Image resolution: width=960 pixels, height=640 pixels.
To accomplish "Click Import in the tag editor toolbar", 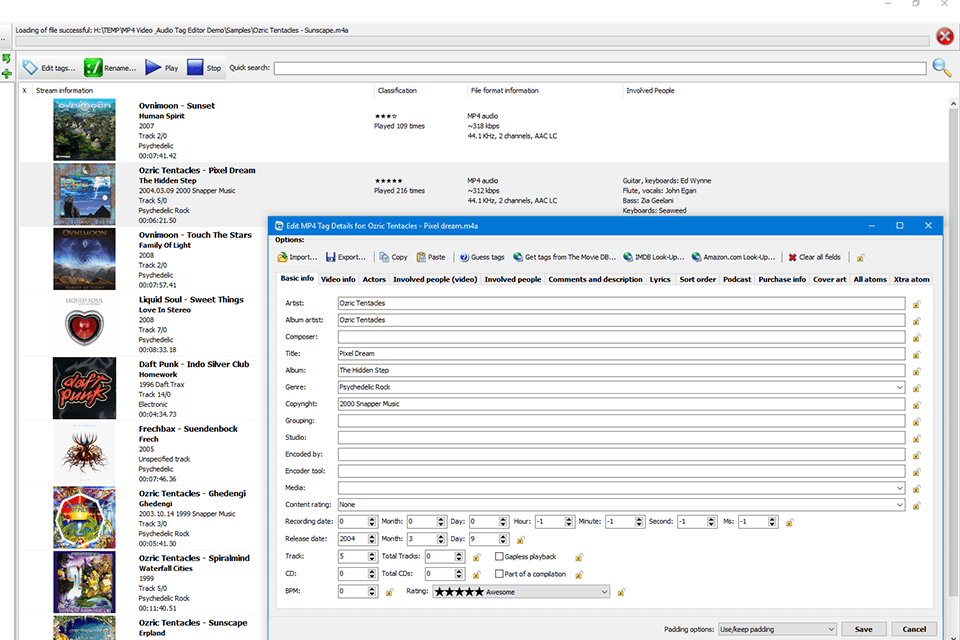I will (296, 257).
